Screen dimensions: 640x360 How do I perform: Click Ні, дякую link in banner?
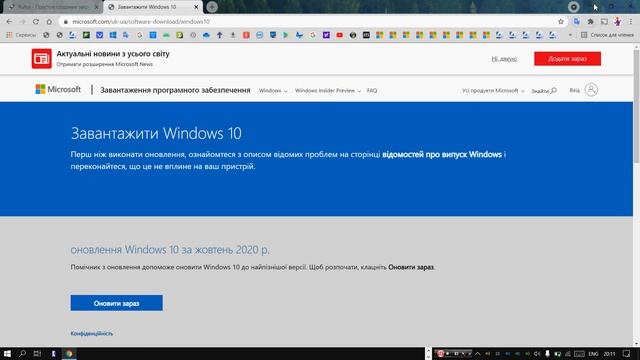[504, 59]
